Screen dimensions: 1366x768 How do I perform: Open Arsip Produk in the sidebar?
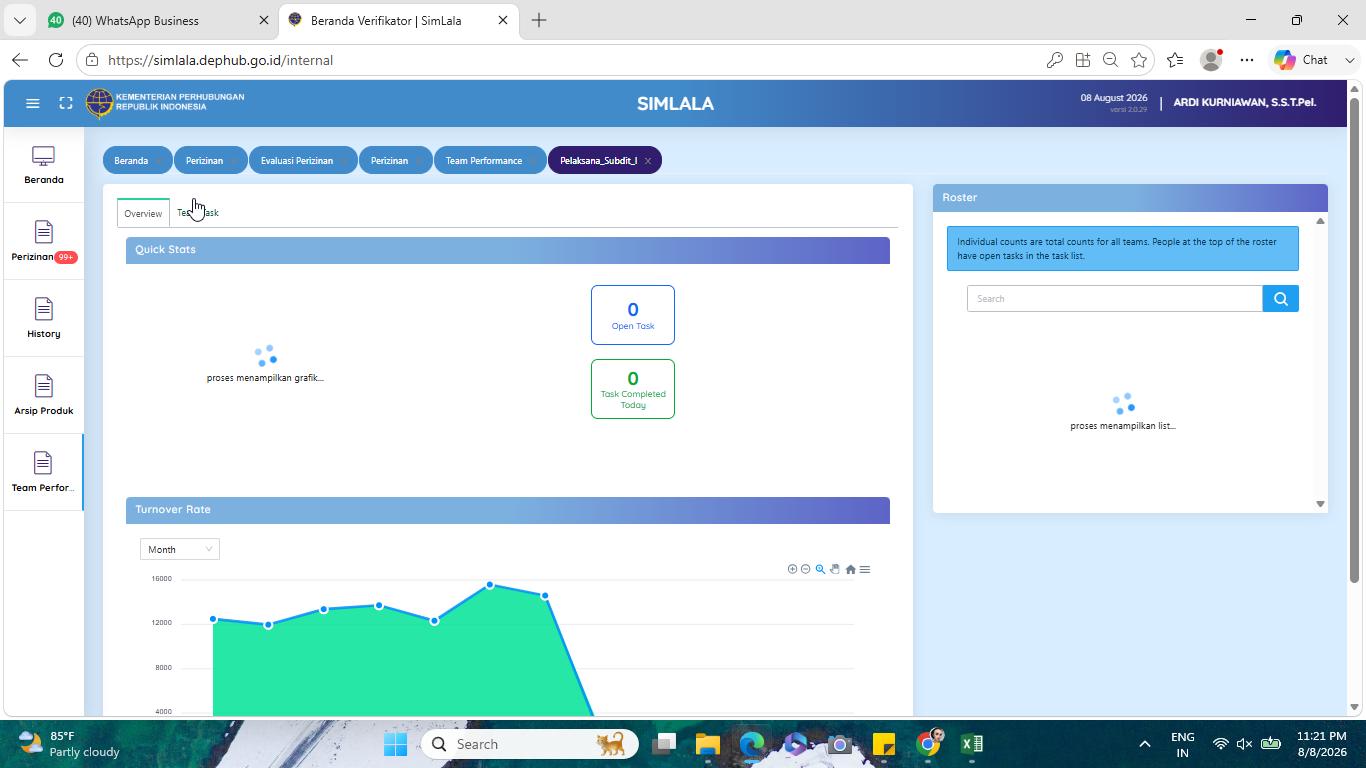click(44, 395)
